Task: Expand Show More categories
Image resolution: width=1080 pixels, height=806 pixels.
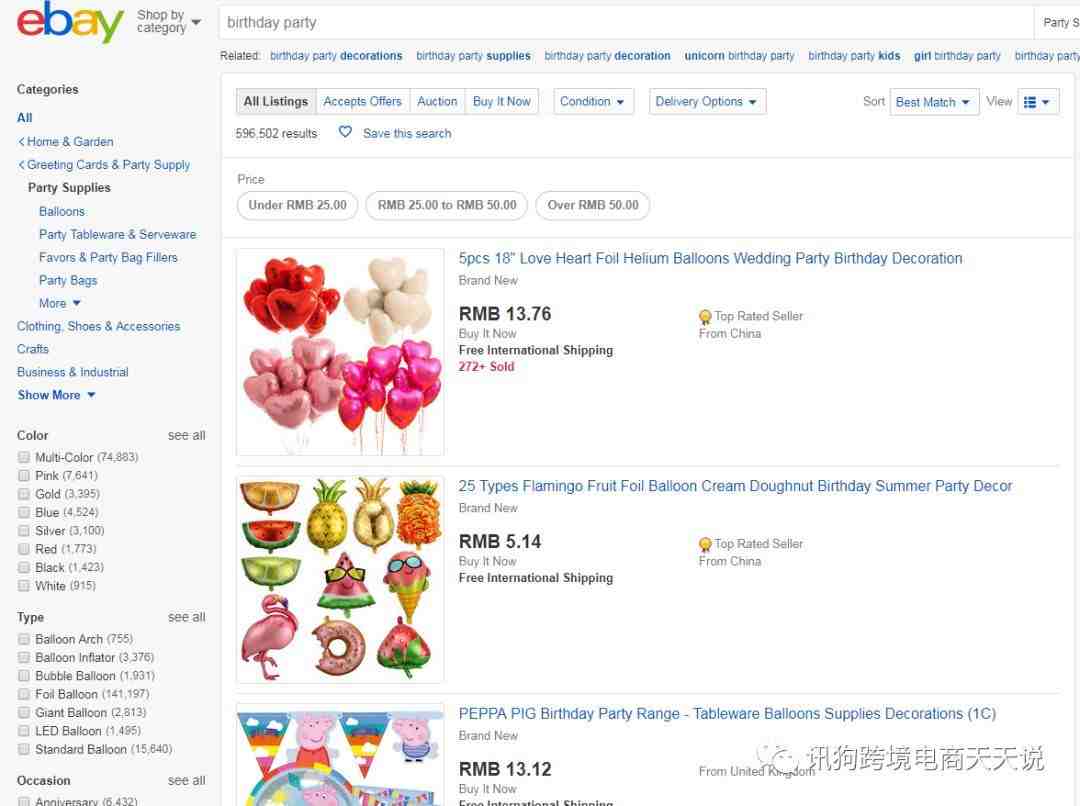Action: [x=56, y=395]
